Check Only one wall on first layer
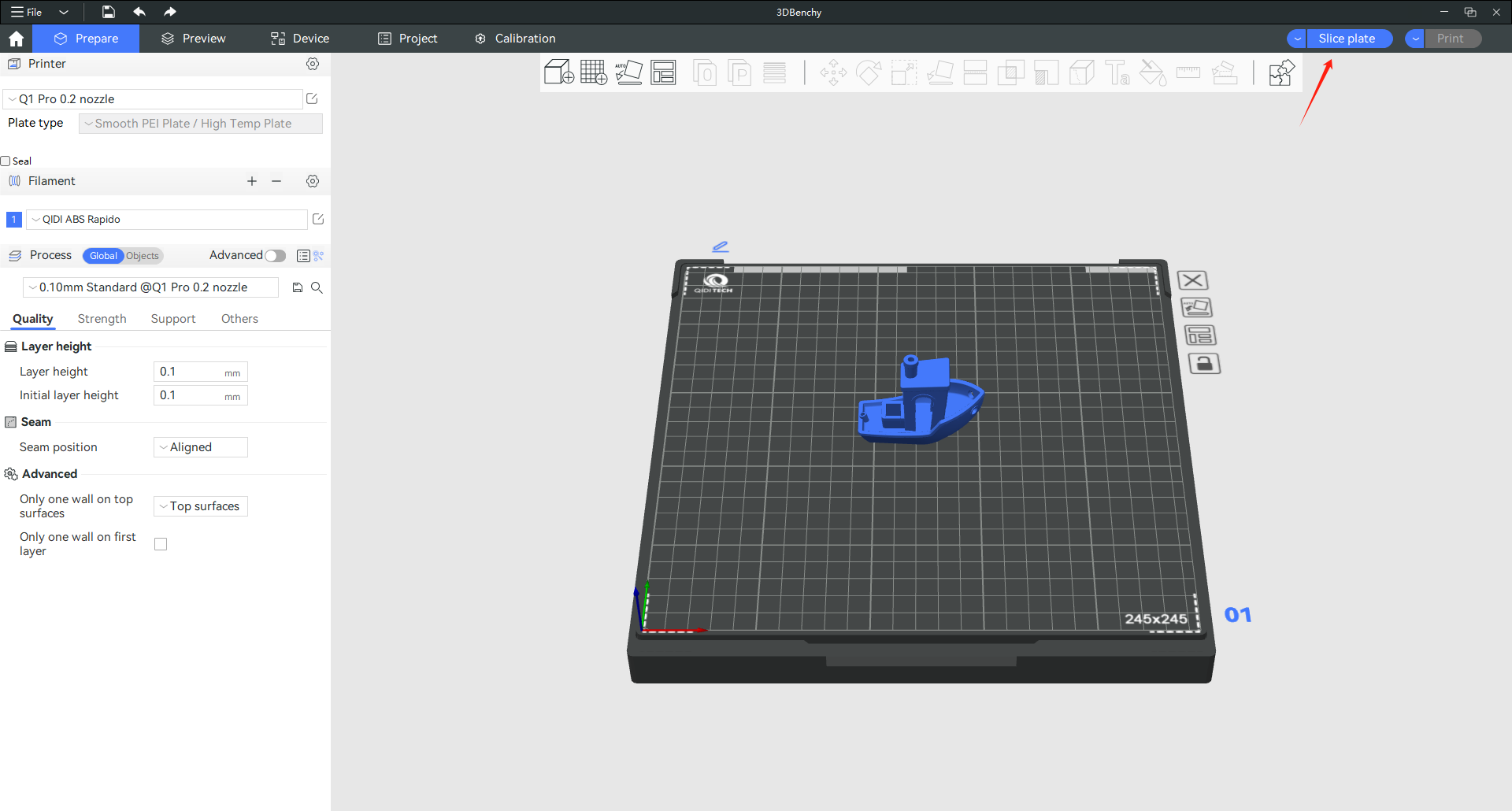Screen dimensions: 1512x811 (161, 544)
